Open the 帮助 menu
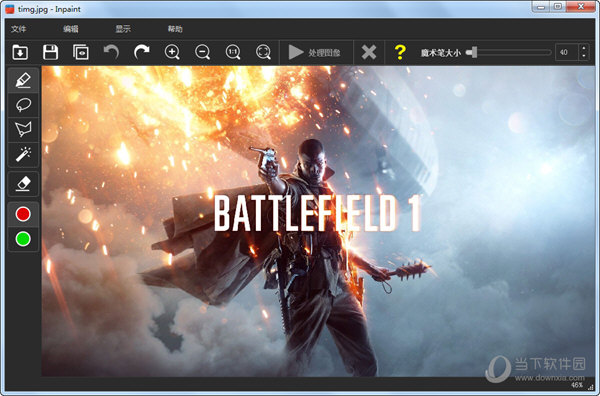Screen dimensions: 600x396 coord(175,29)
